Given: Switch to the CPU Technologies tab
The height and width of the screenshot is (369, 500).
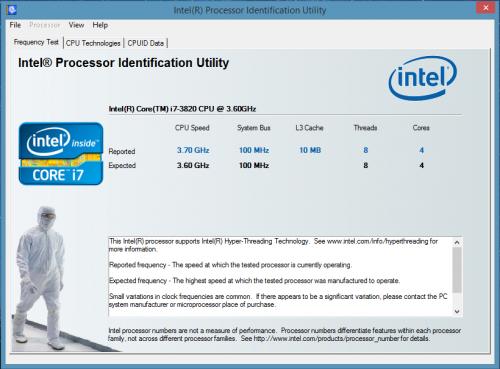Looking at the screenshot, I should coord(93,43).
